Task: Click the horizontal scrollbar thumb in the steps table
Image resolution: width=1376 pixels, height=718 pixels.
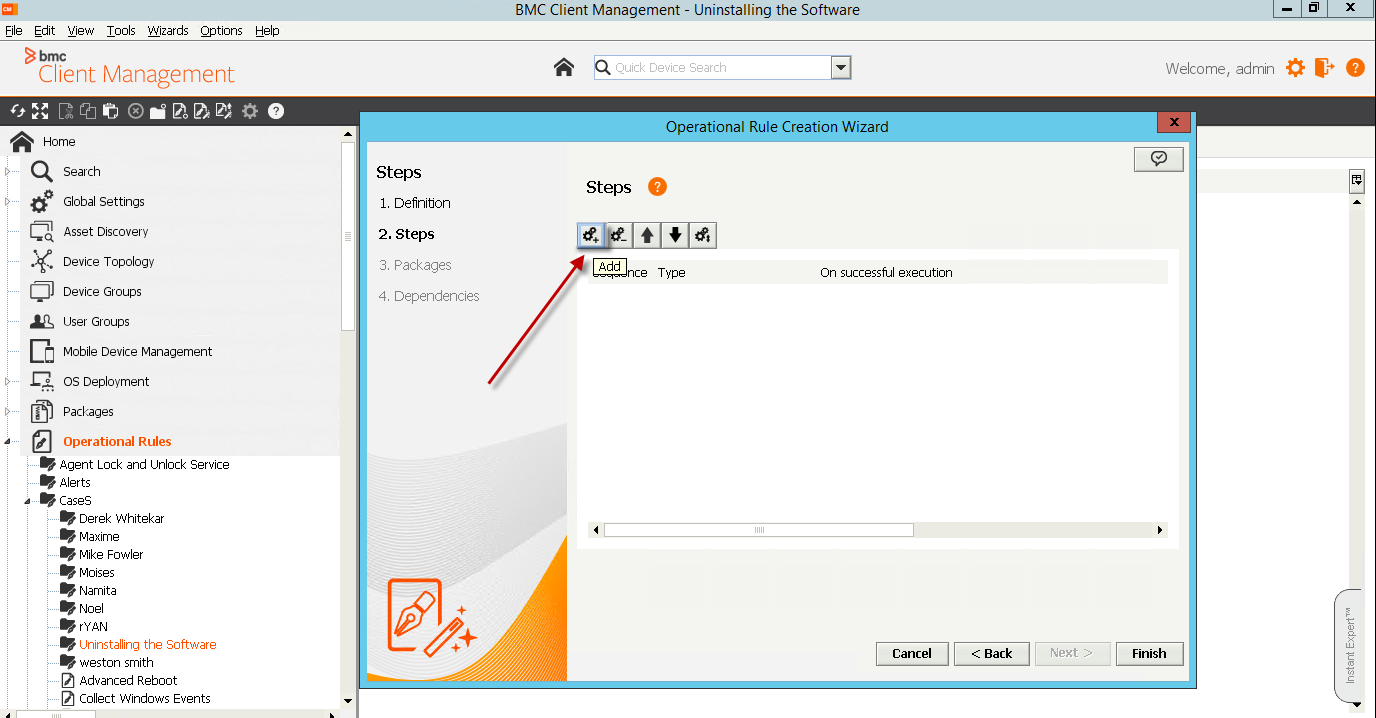Action: 759,530
